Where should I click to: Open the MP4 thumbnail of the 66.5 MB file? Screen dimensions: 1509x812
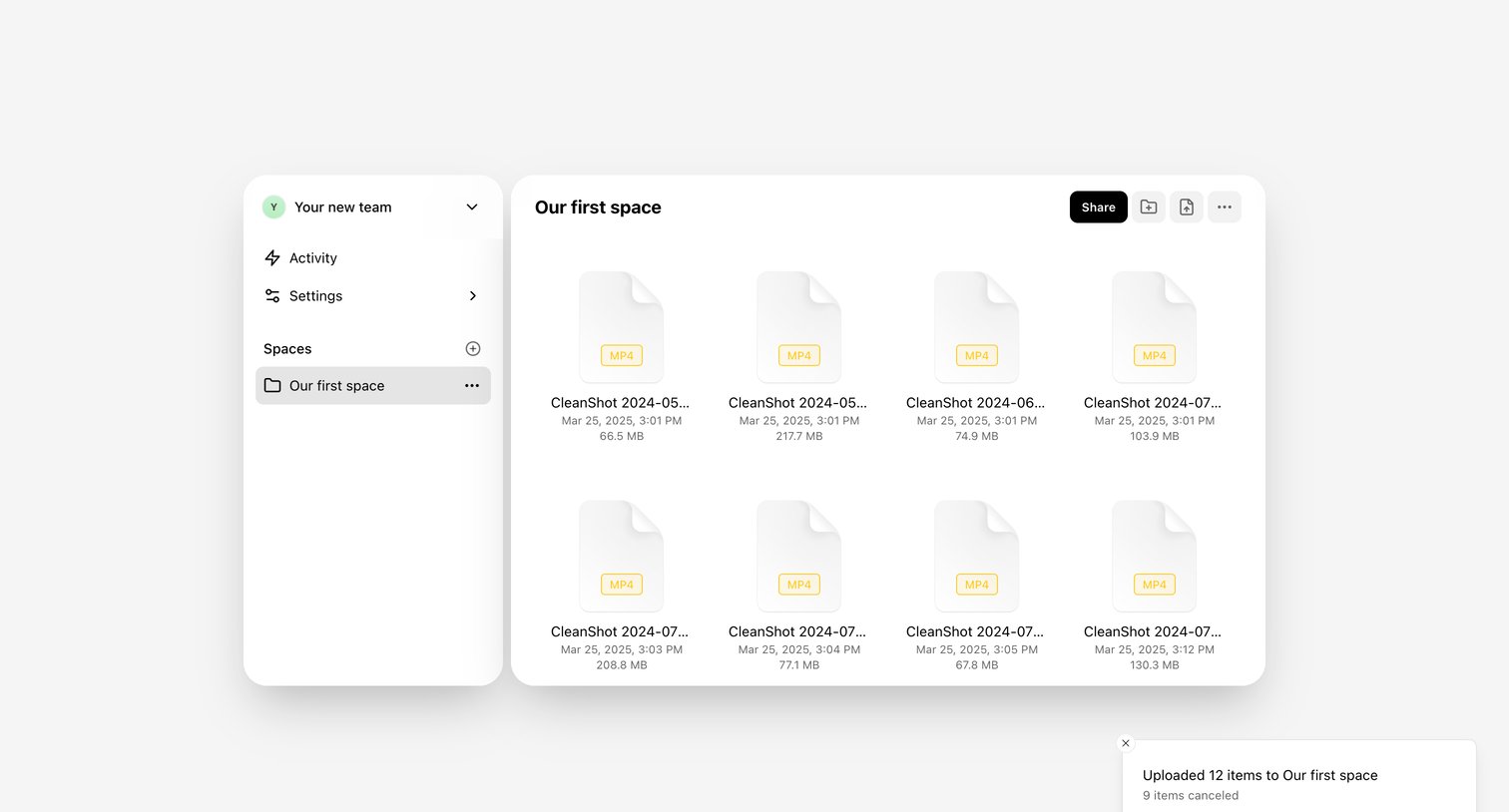click(622, 327)
